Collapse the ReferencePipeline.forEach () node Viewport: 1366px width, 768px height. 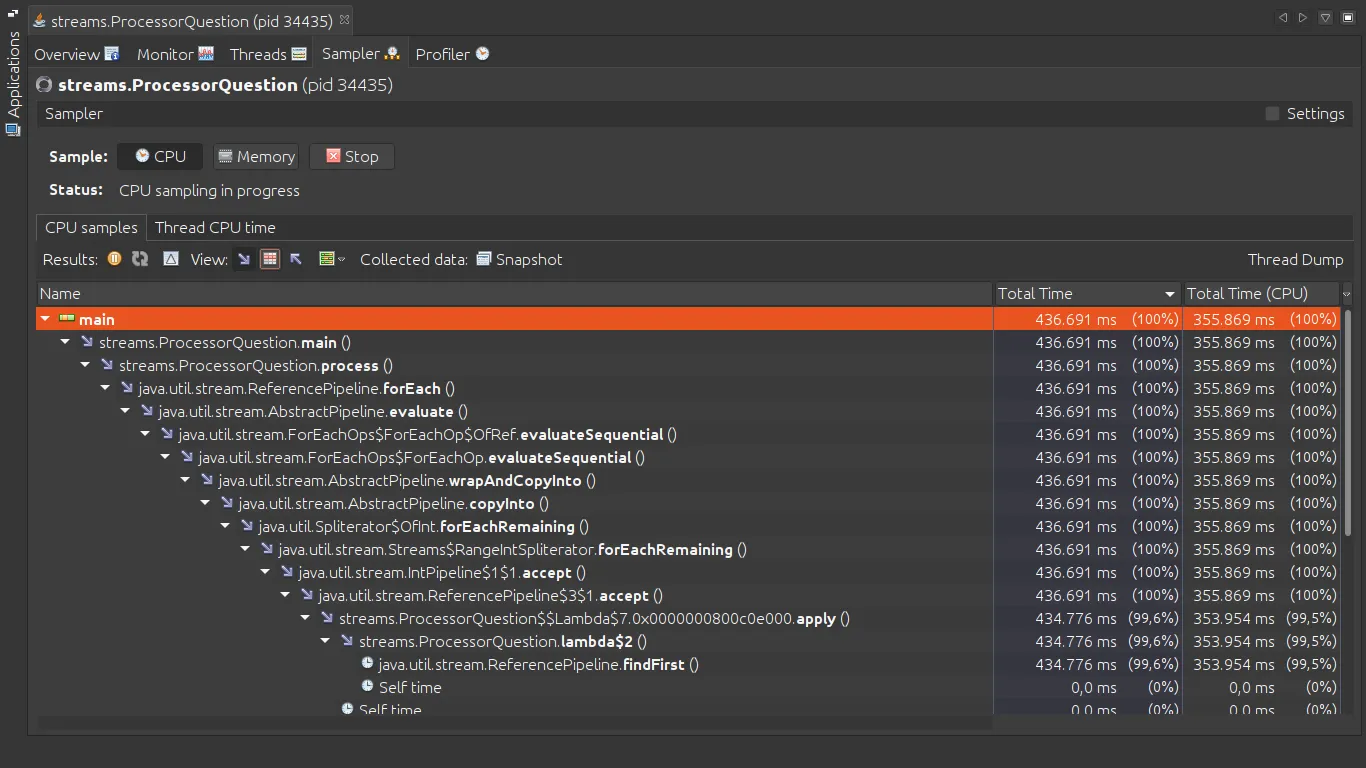106,388
